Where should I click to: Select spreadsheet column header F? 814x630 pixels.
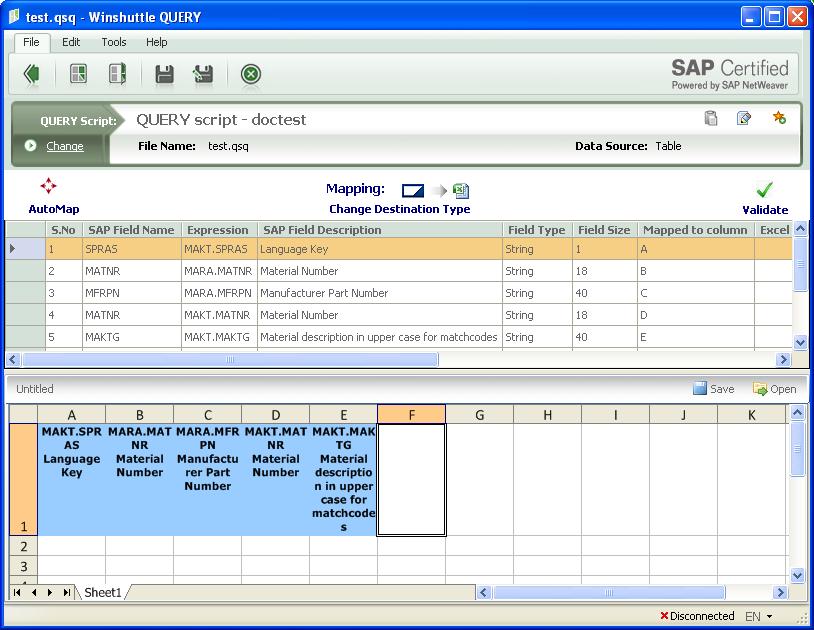[x=411, y=415]
